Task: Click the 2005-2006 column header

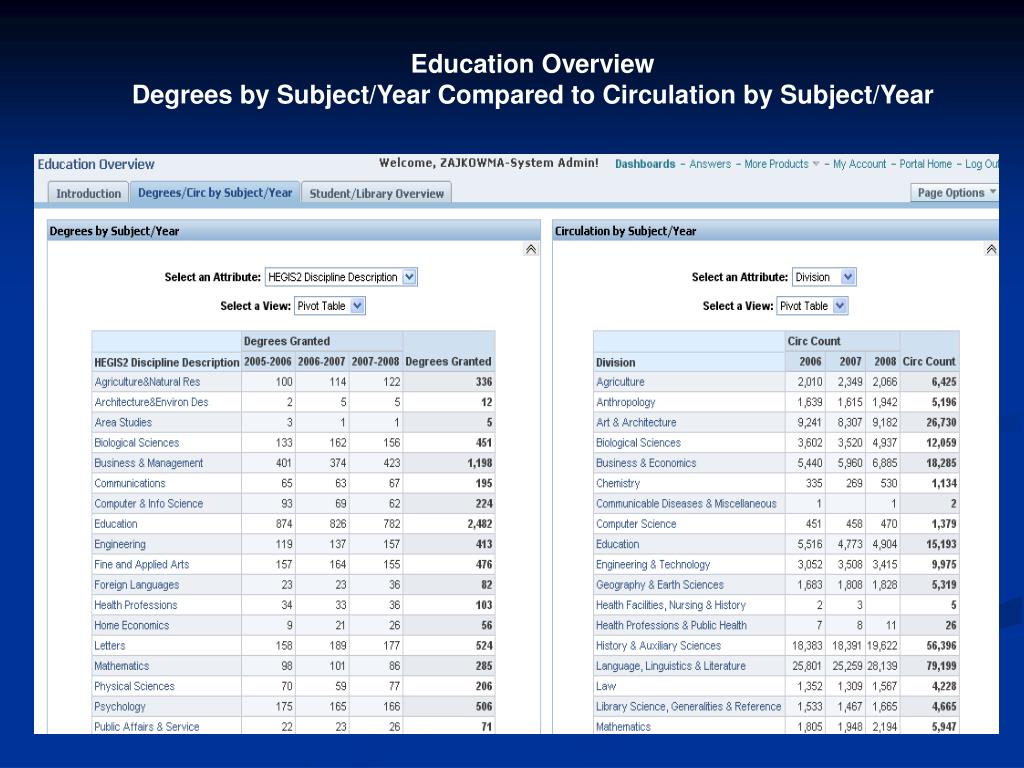Action: (x=268, y=361)
